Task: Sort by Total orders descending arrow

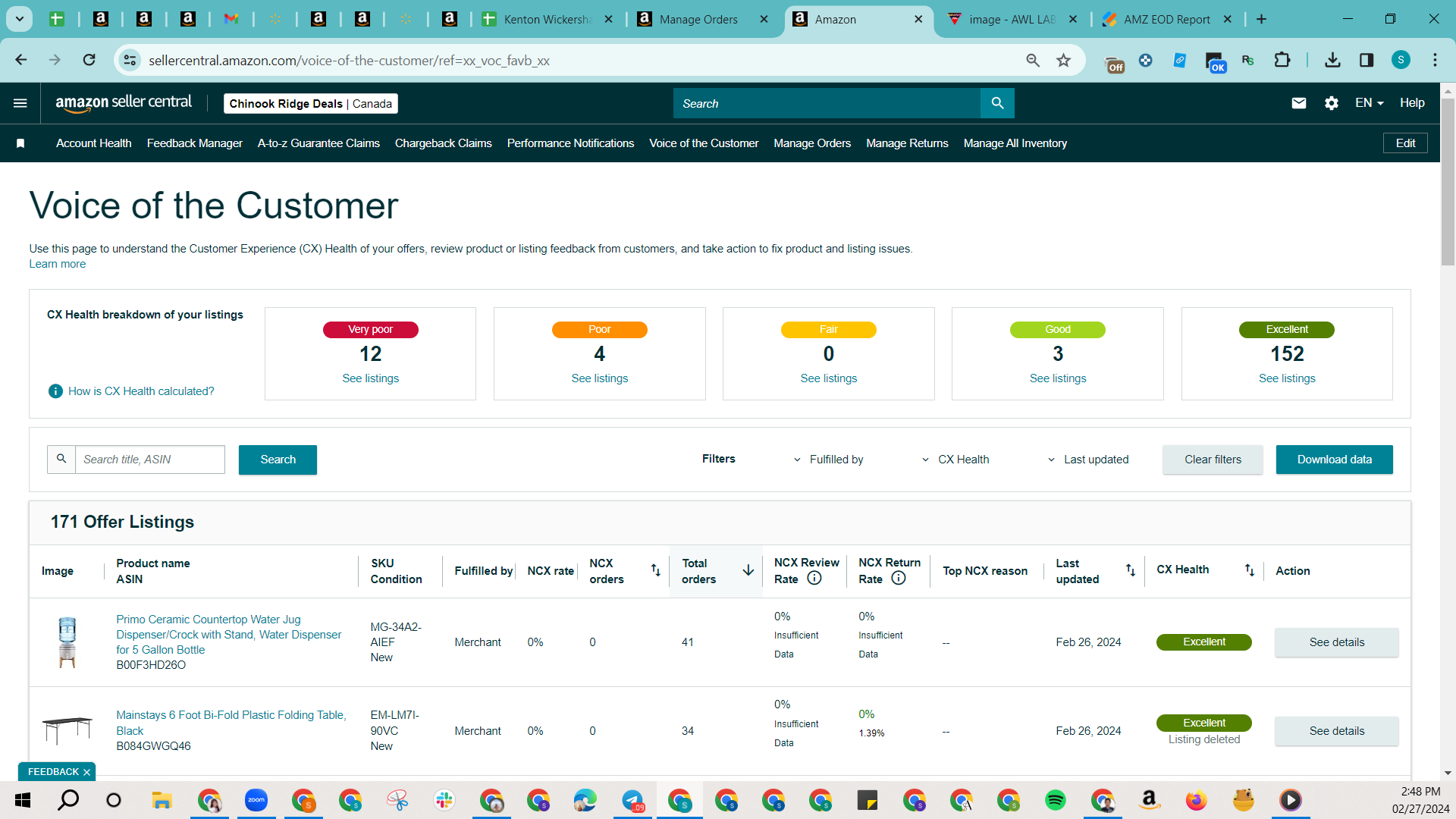Action: point(748,570)
